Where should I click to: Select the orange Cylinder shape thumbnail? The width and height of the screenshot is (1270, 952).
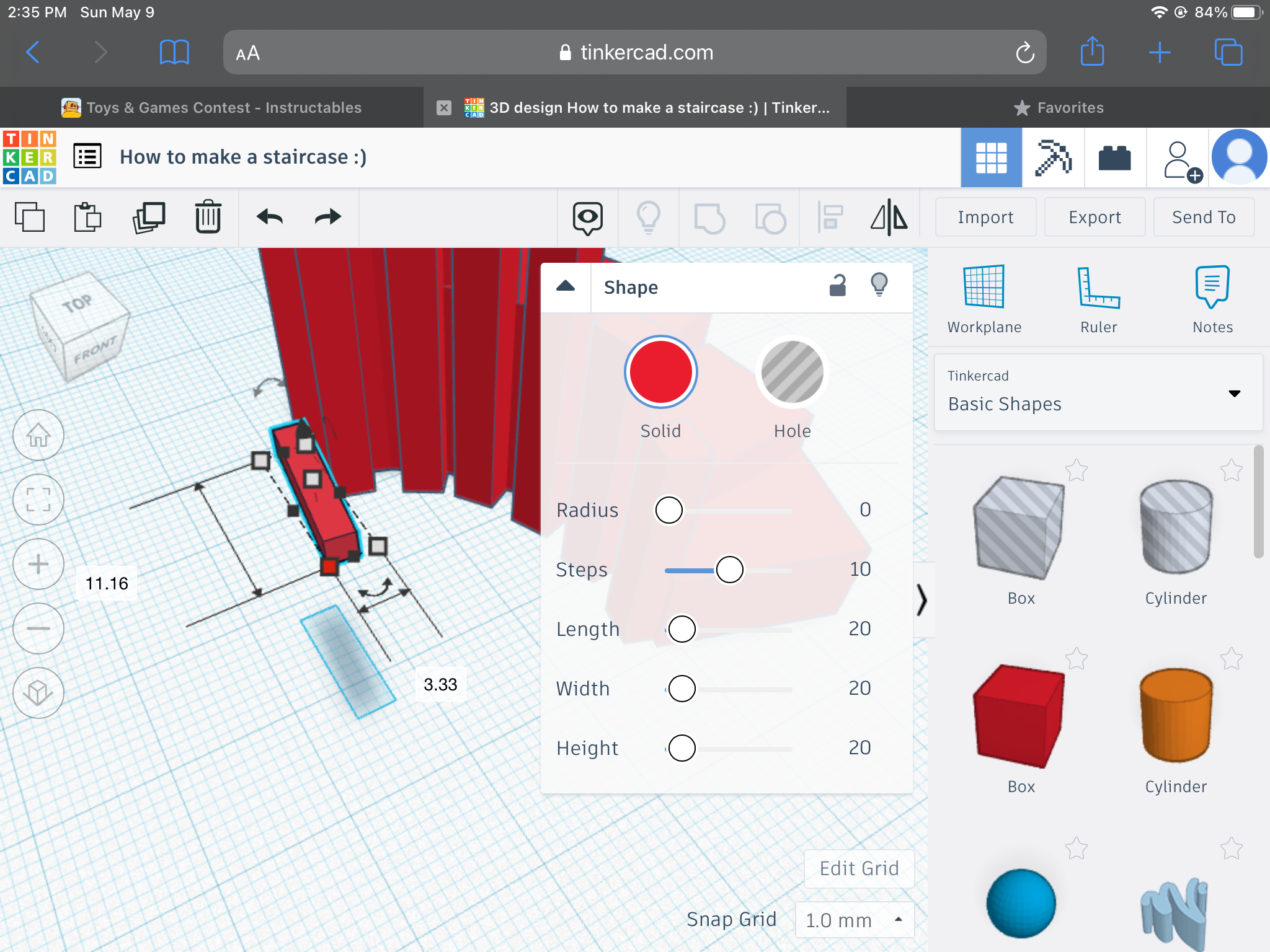pyautogui.click(x=1176, y=715)
